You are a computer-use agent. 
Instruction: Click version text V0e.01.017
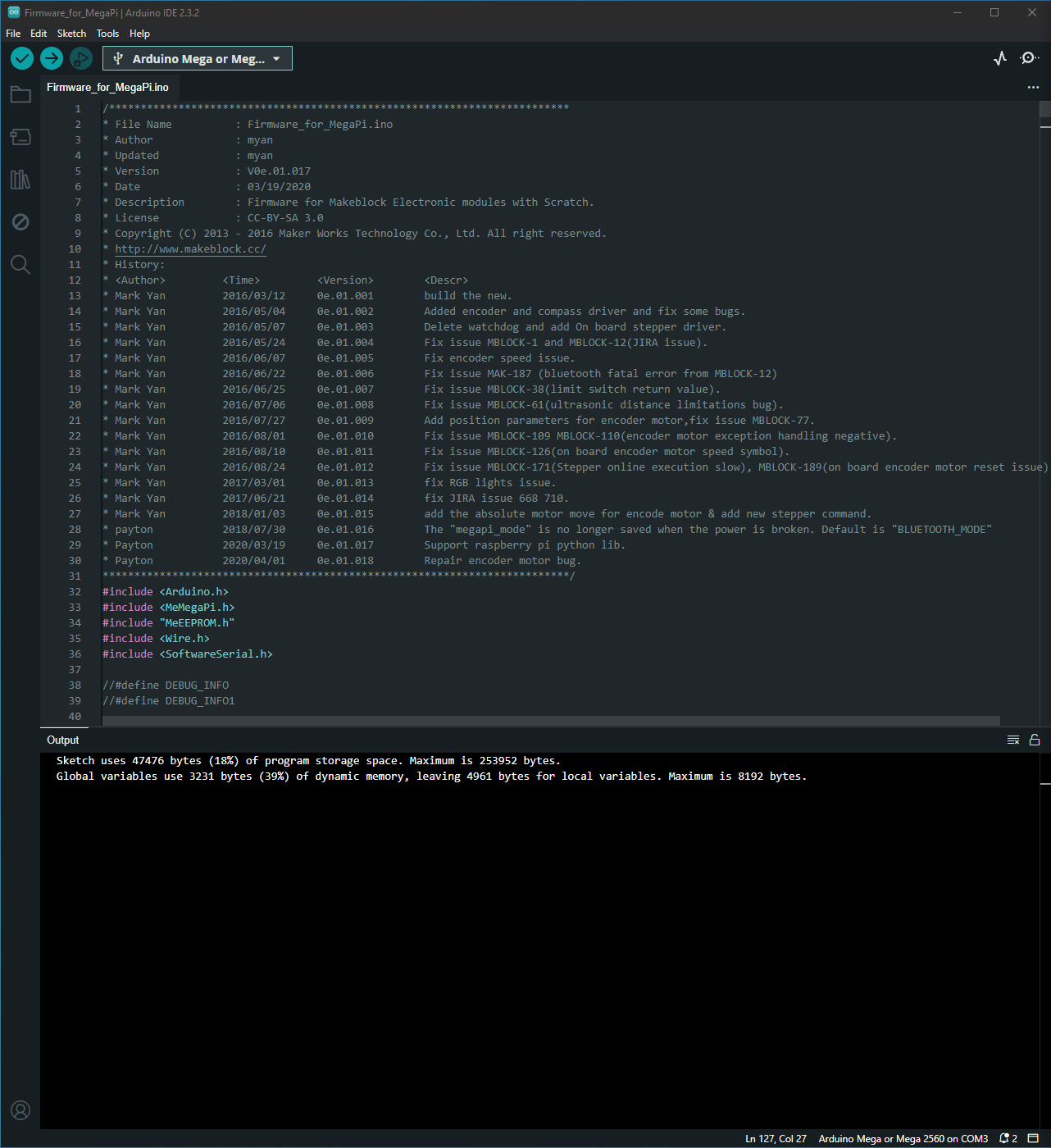pos(279,171)
